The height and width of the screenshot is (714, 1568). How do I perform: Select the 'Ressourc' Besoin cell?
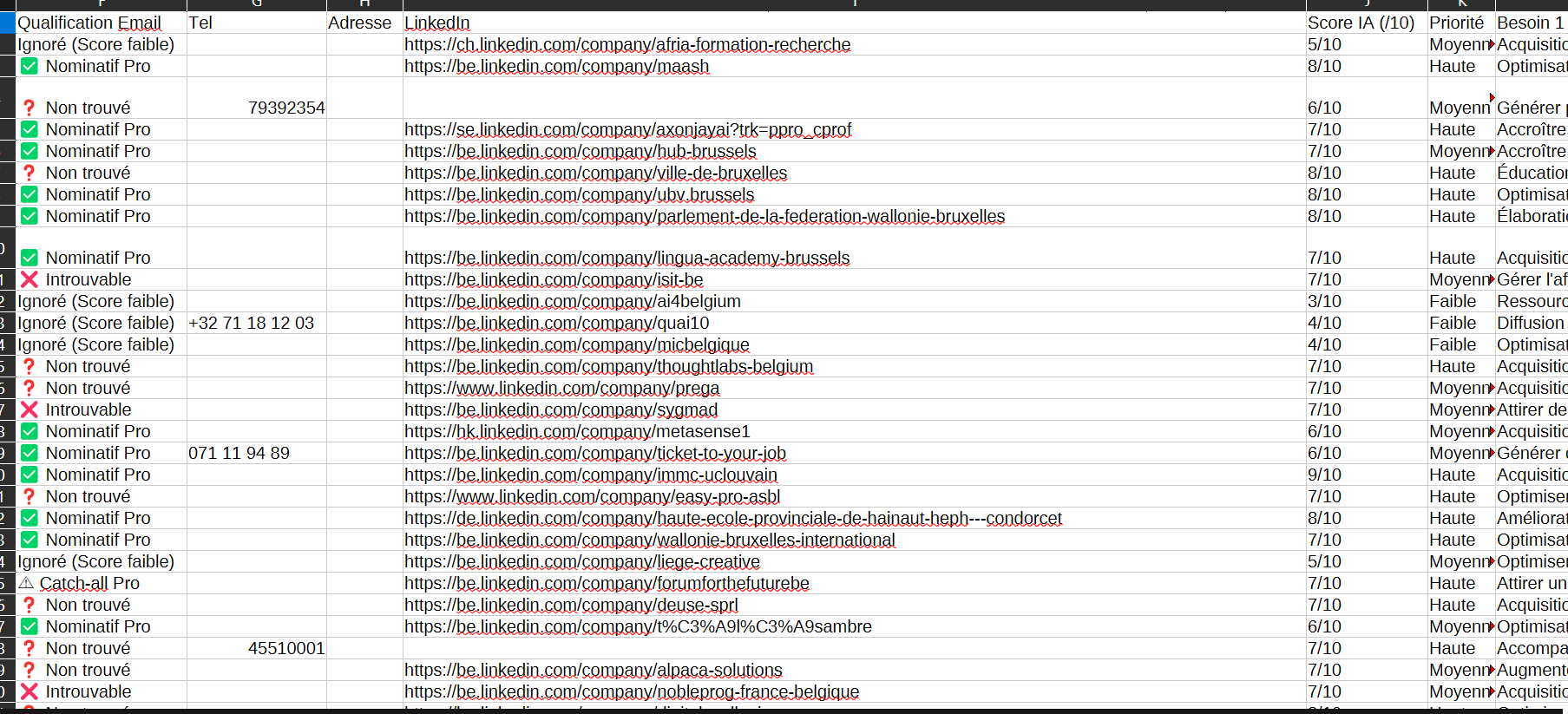[1532, 301]
